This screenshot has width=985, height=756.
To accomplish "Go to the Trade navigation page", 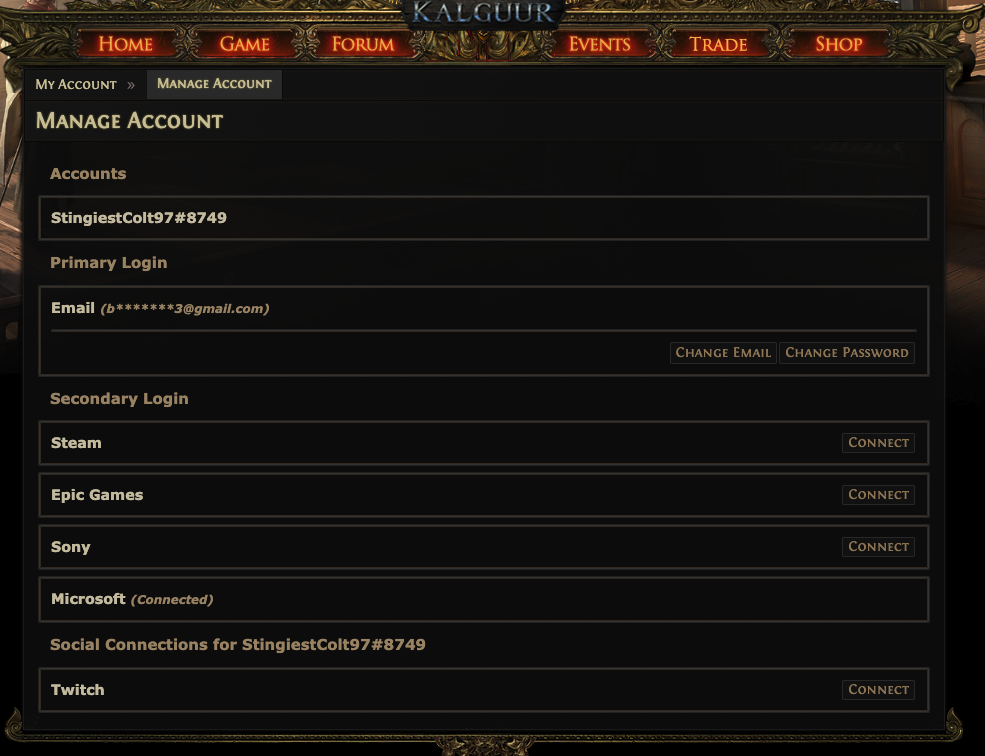I will coord(718,44).
